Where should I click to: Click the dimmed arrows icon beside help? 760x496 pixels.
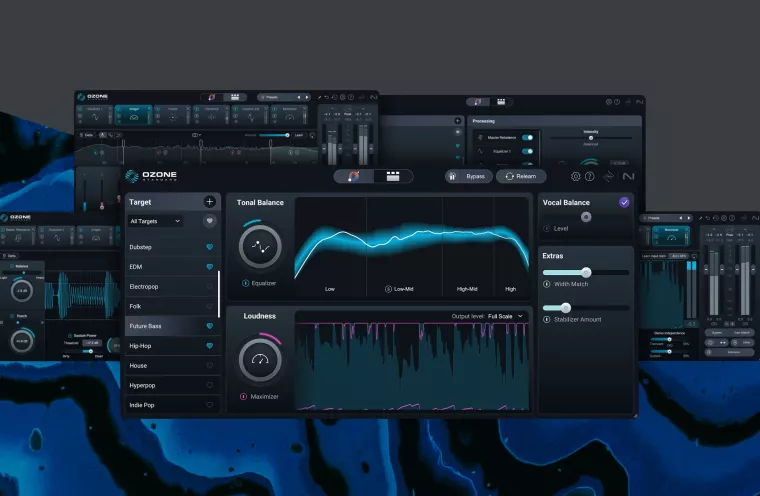[608, 176]
